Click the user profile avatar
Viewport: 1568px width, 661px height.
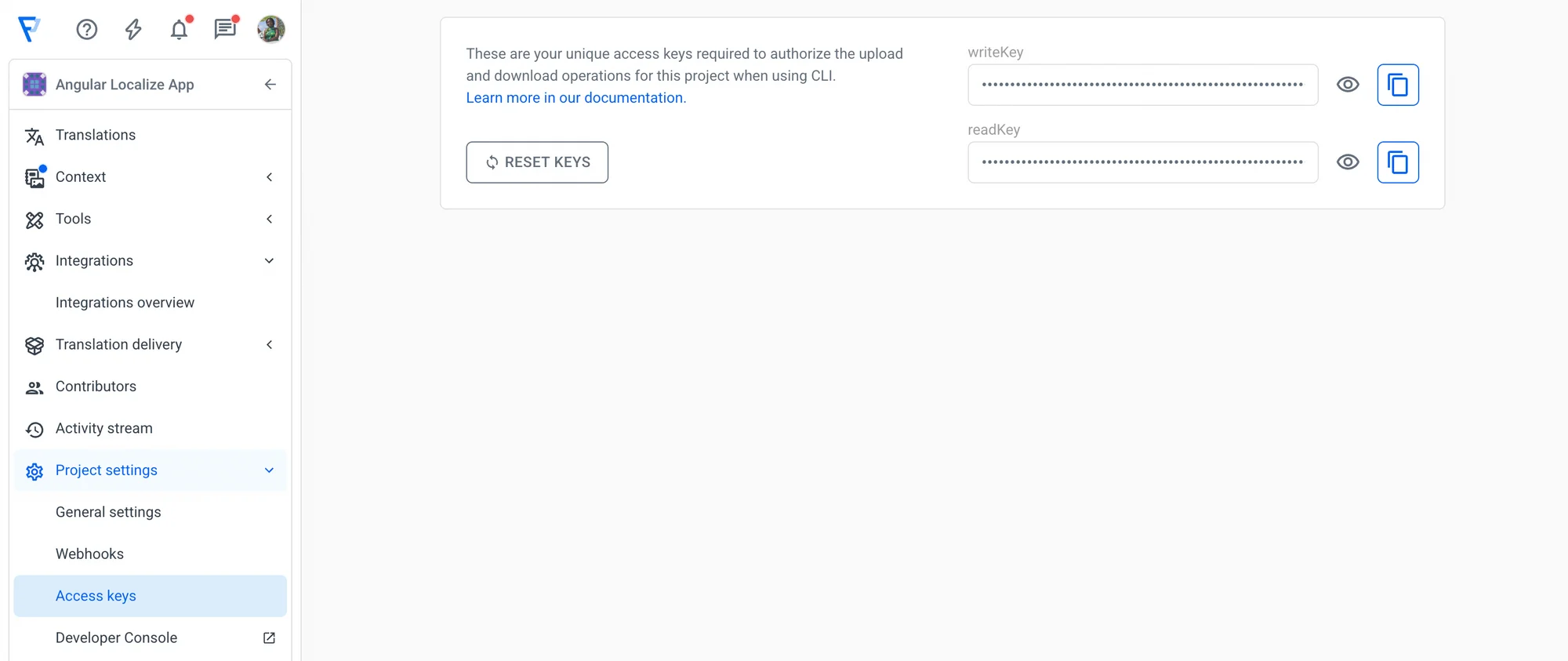click(x=271, y=30)
